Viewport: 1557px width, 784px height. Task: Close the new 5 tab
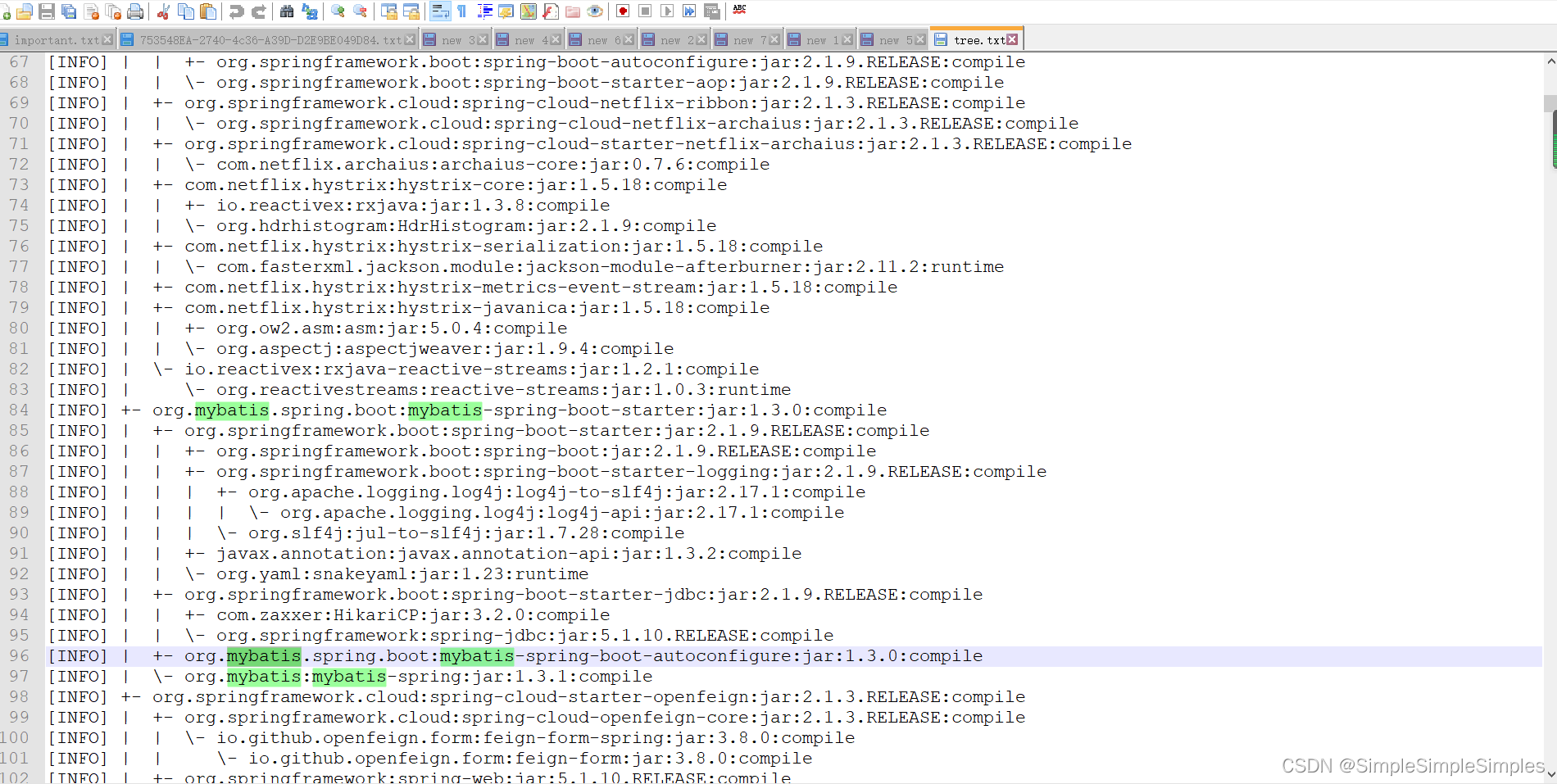(919, 38)
